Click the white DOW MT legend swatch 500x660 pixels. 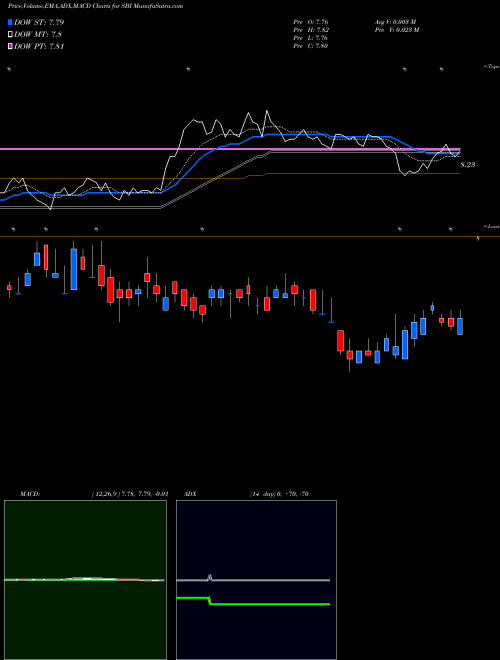point(10,34)
